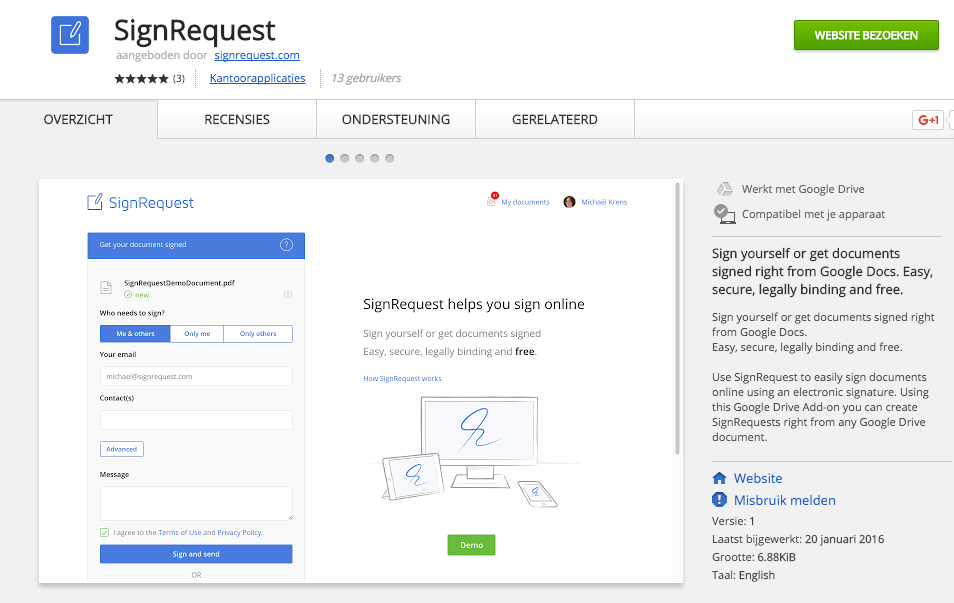
Task: Select the third carousel dot
Action: (x=360, y=158)
